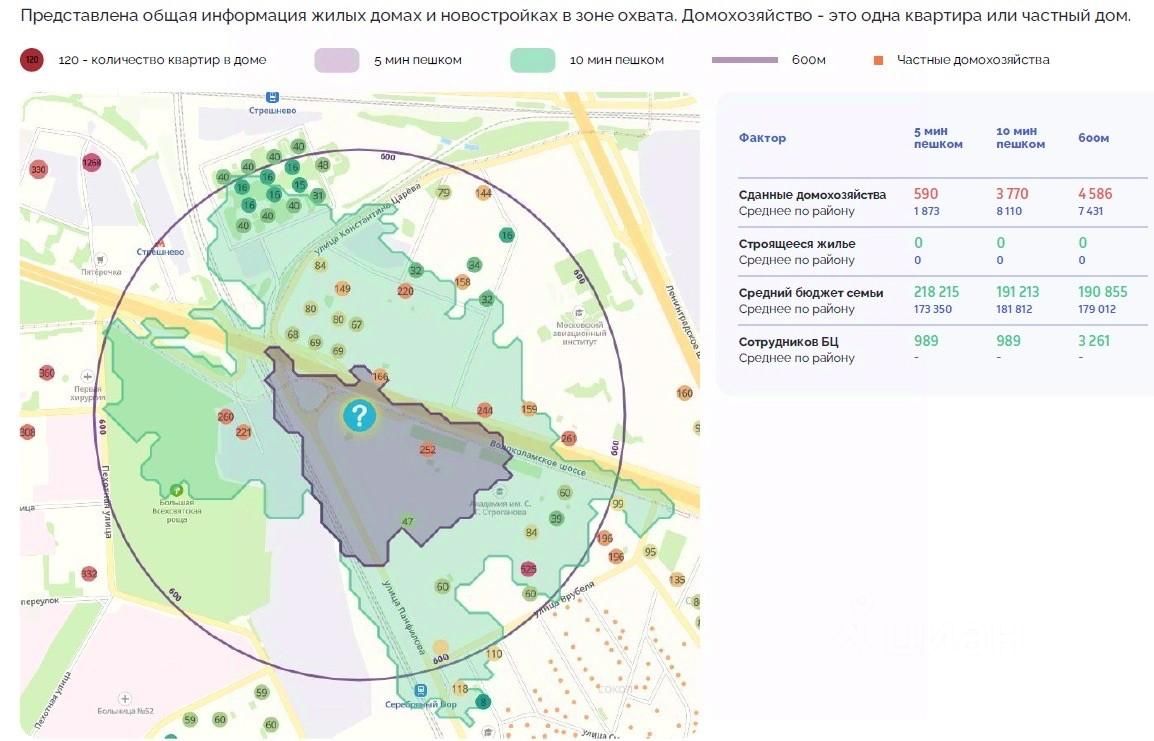Click the Строящееся жилье row label
This screenshot has height=741, width=1154.
tap(797, 244)
